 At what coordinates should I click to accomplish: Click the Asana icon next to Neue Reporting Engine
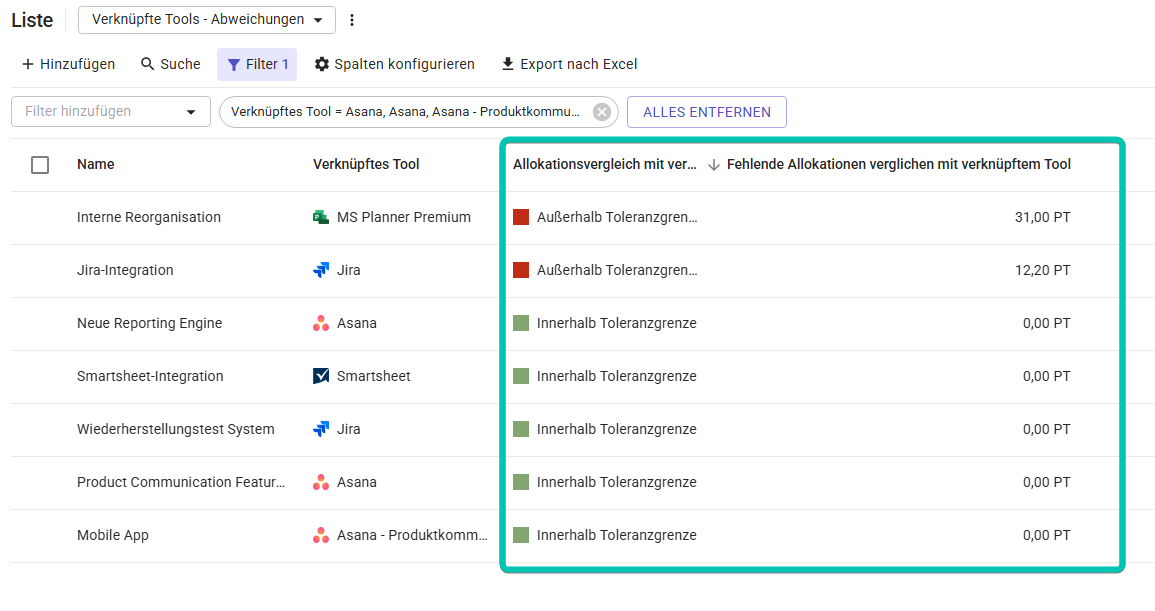coord(322,323)
